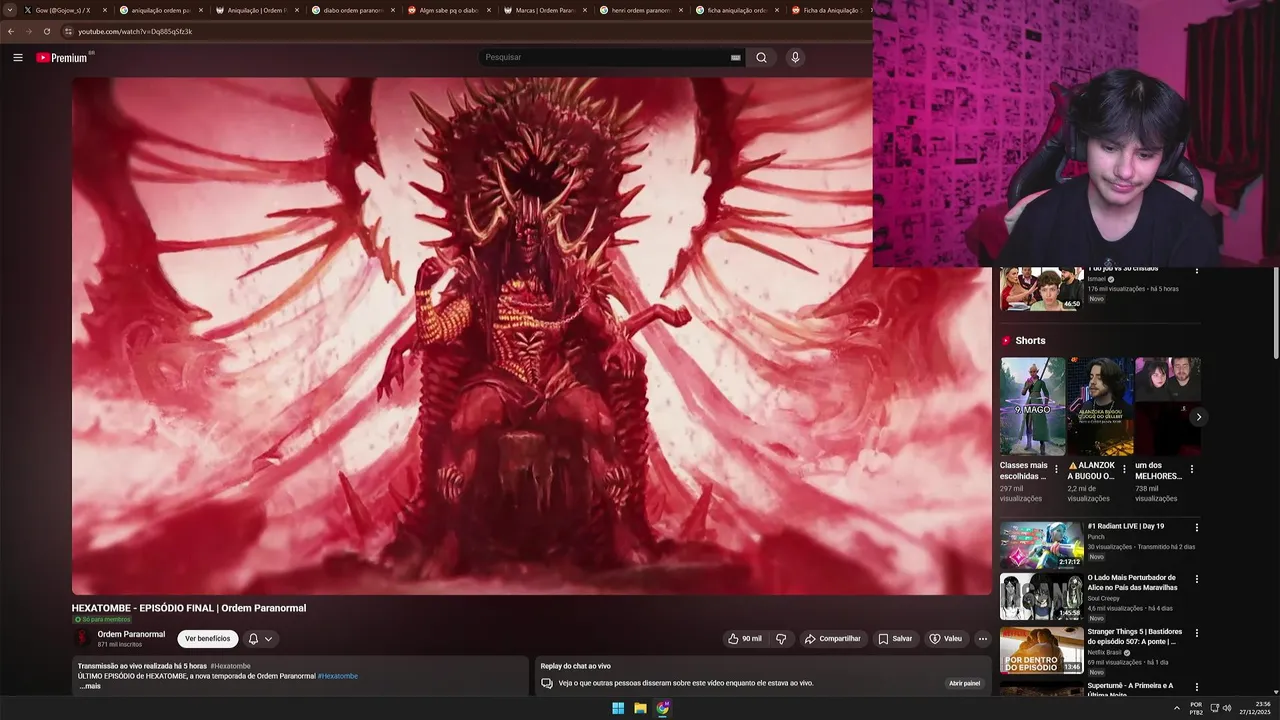Open options for 'O Lado Mais Perturbador de Alice'
Screen dimensions: 1280x720
1197,579
